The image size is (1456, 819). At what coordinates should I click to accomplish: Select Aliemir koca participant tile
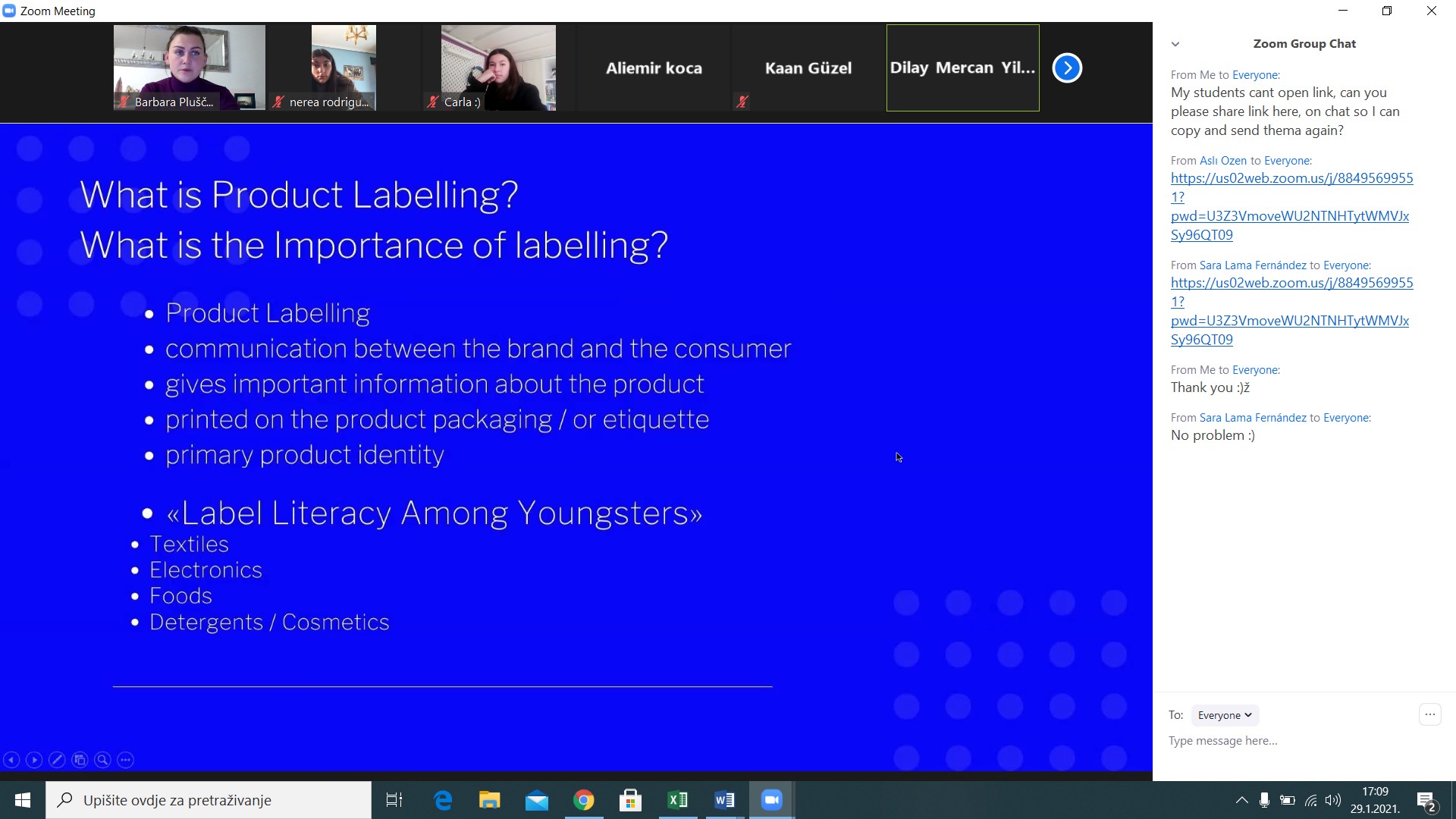click(x=654, y=67)
